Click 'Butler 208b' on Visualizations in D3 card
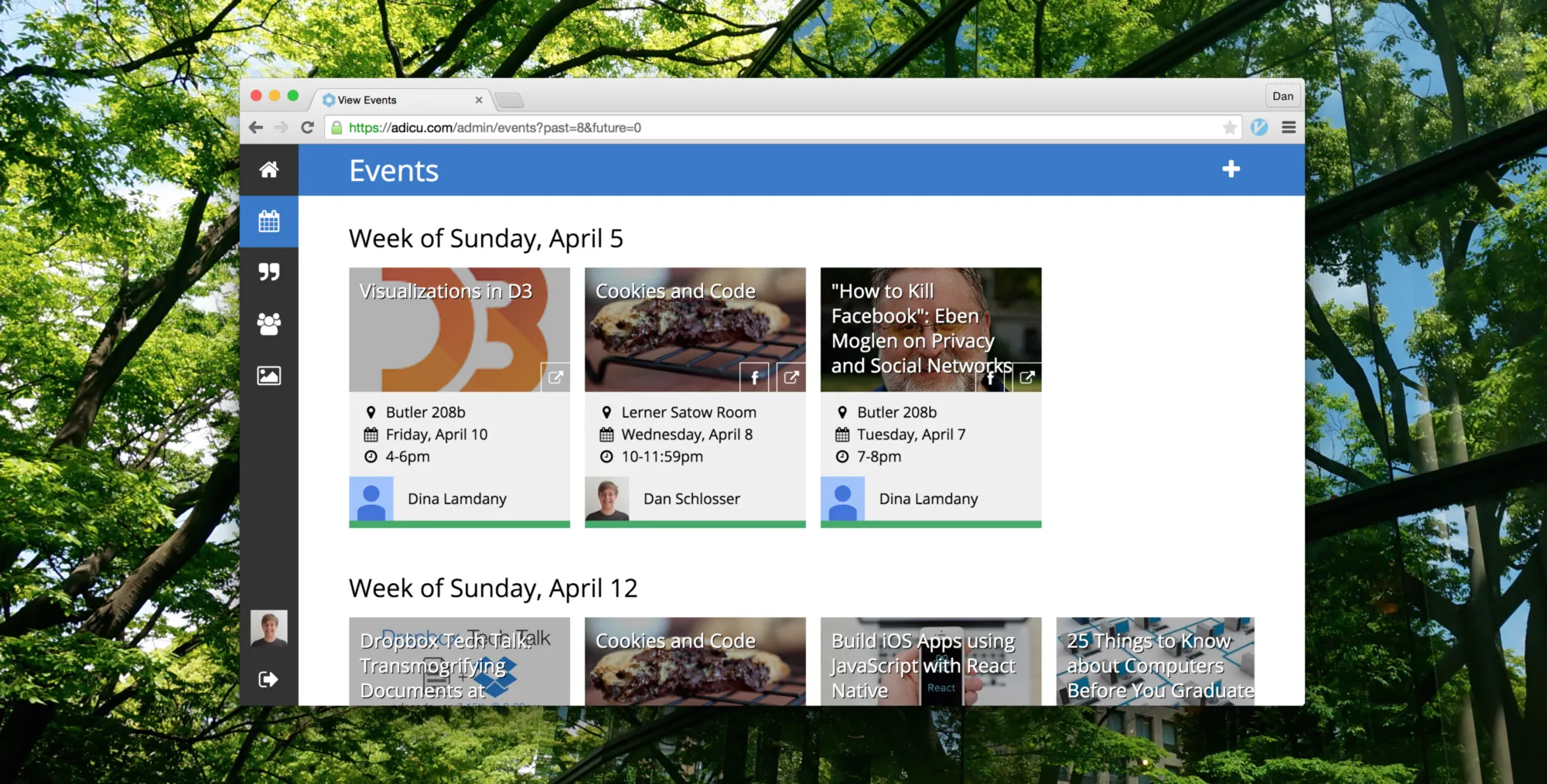 click(x=425, y=412)
